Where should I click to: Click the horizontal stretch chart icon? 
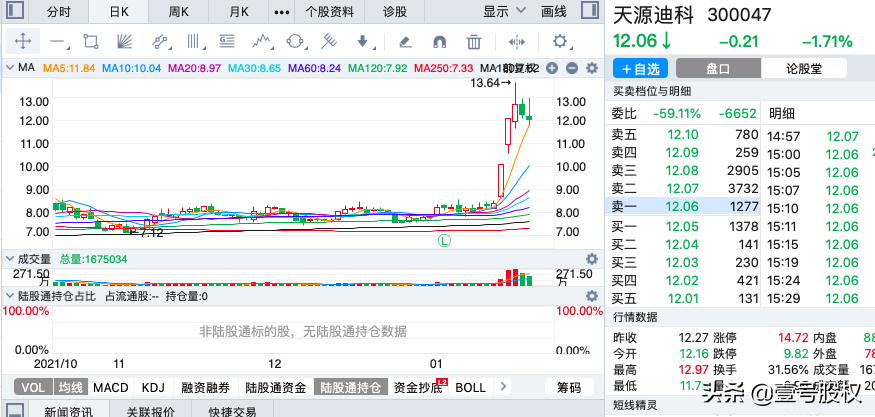[x=517, y=41]
